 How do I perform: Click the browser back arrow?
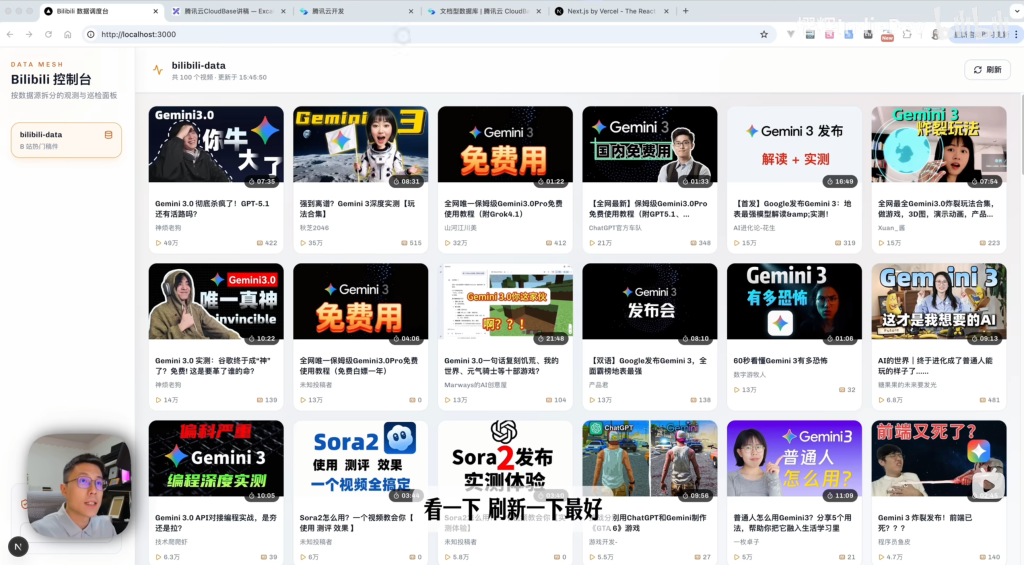pyautogui.click(x=11, y=34)
